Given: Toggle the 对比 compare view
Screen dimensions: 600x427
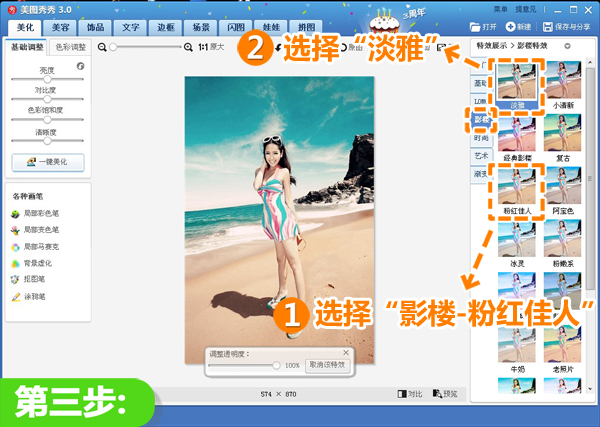Looking at the screenshot, I should tap(409, 394).
